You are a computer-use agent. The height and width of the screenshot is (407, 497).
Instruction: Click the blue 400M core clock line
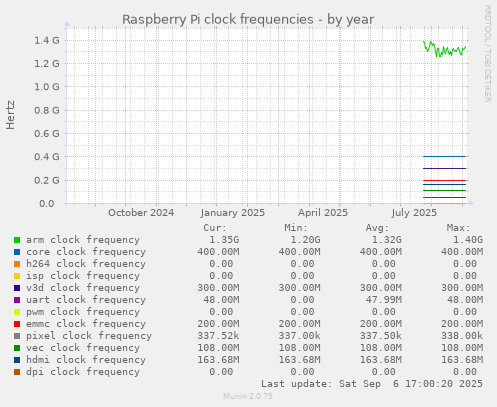pyautogui.click(x=444, y=156)
